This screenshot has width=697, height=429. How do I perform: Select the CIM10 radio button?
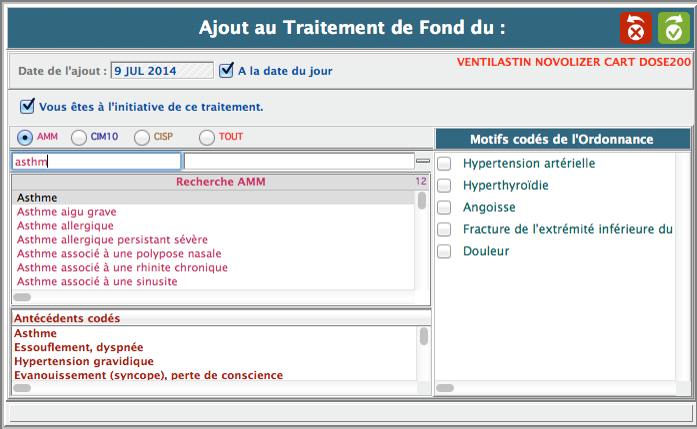pyautogui.click(x=79, y=137)
